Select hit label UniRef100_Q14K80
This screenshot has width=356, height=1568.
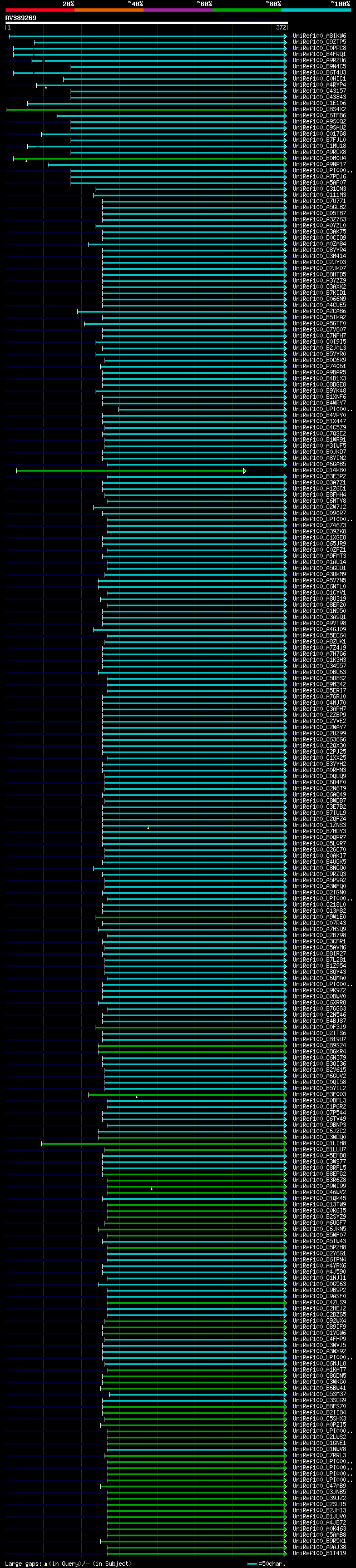coord(319,471)
